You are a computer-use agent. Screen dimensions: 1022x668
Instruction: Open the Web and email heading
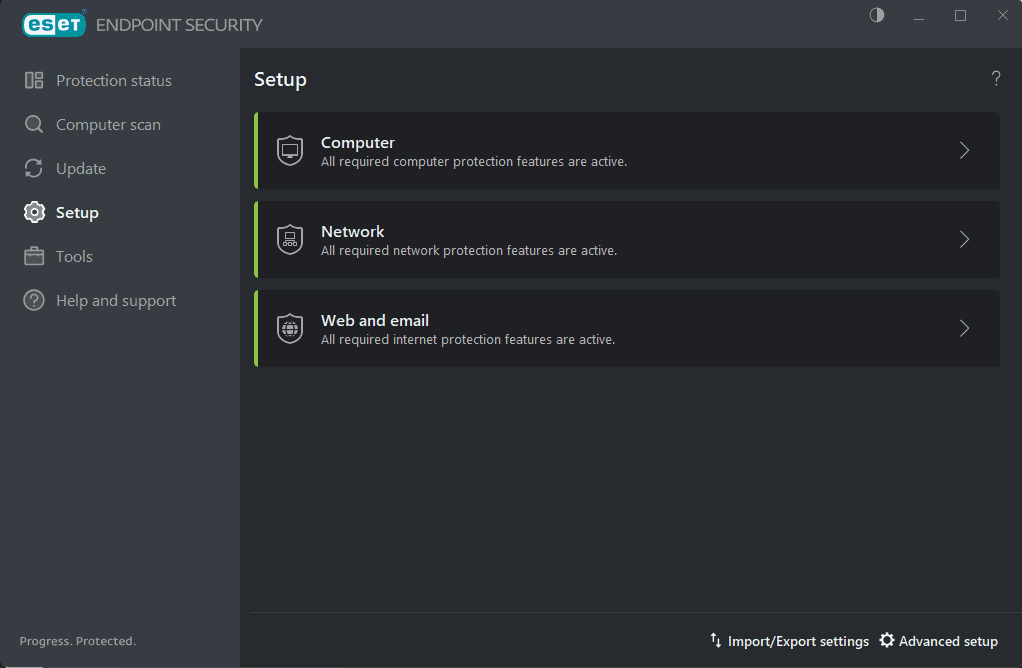375,321
